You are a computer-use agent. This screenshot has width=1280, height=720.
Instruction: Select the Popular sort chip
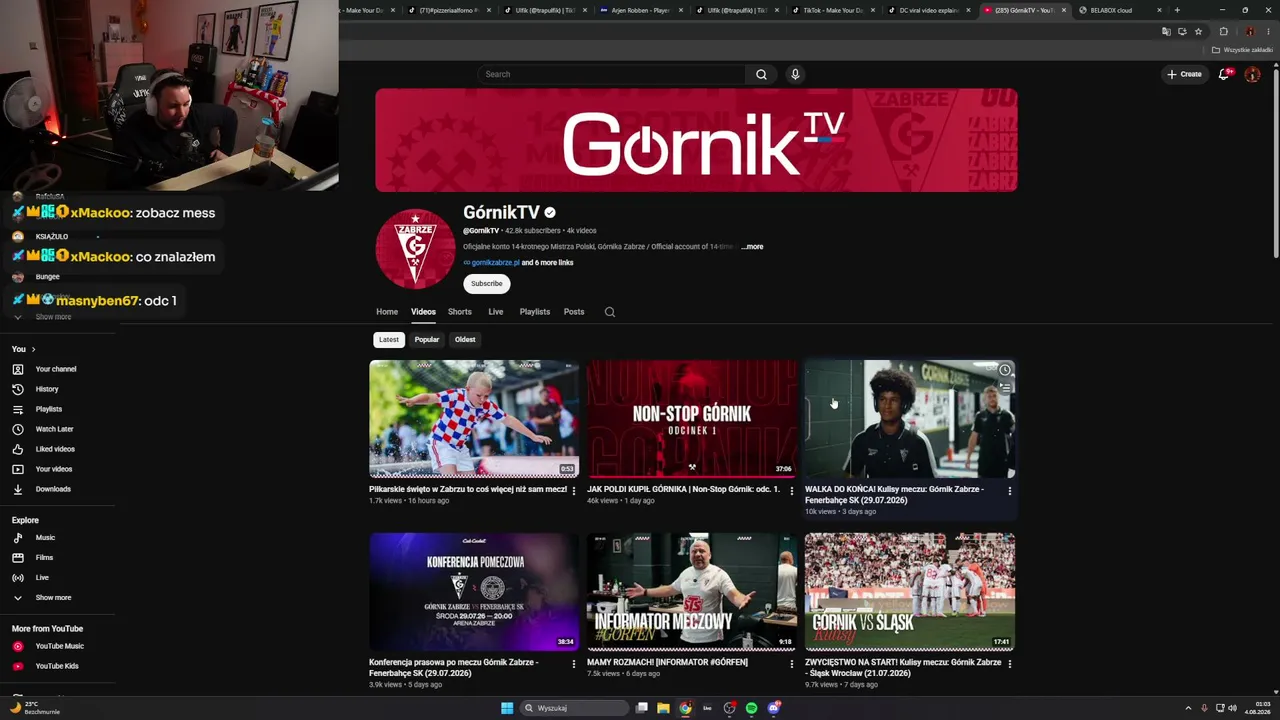427,340
